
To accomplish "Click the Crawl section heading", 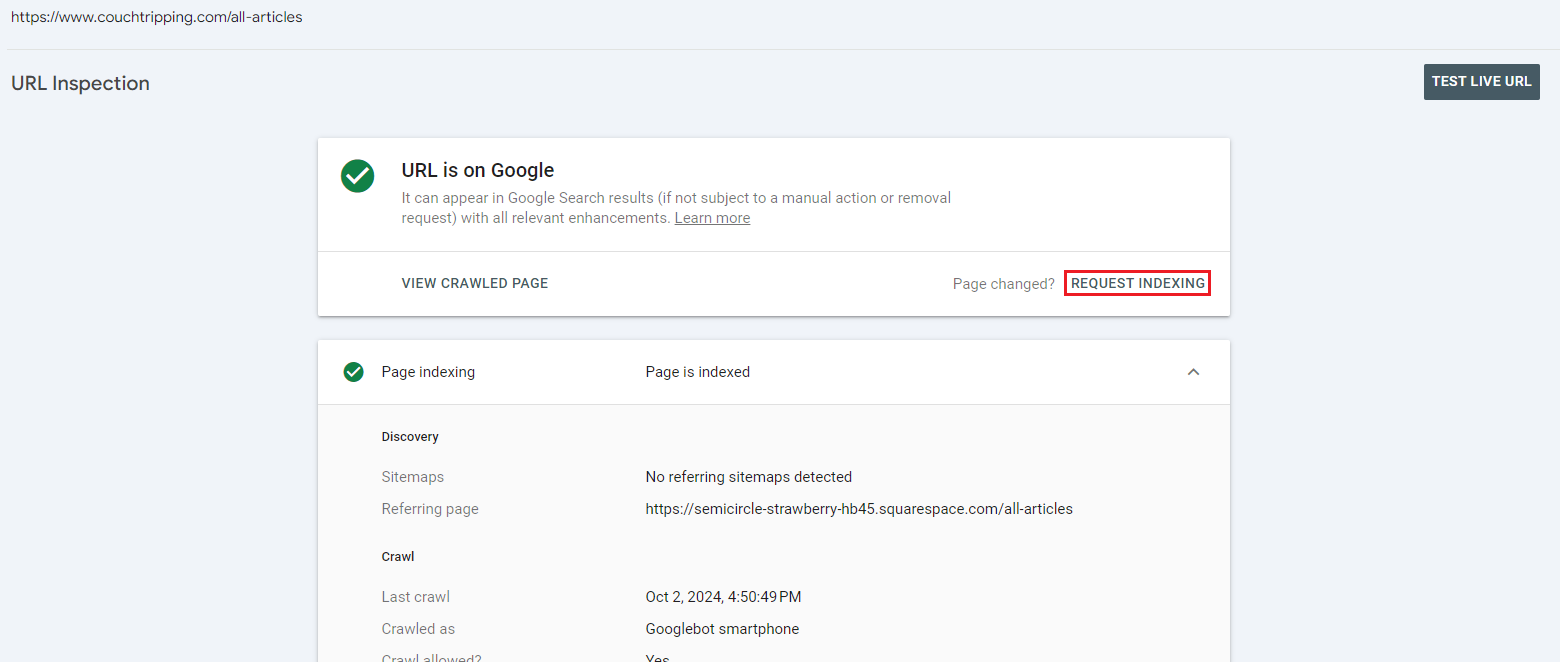I will [398, 556].
